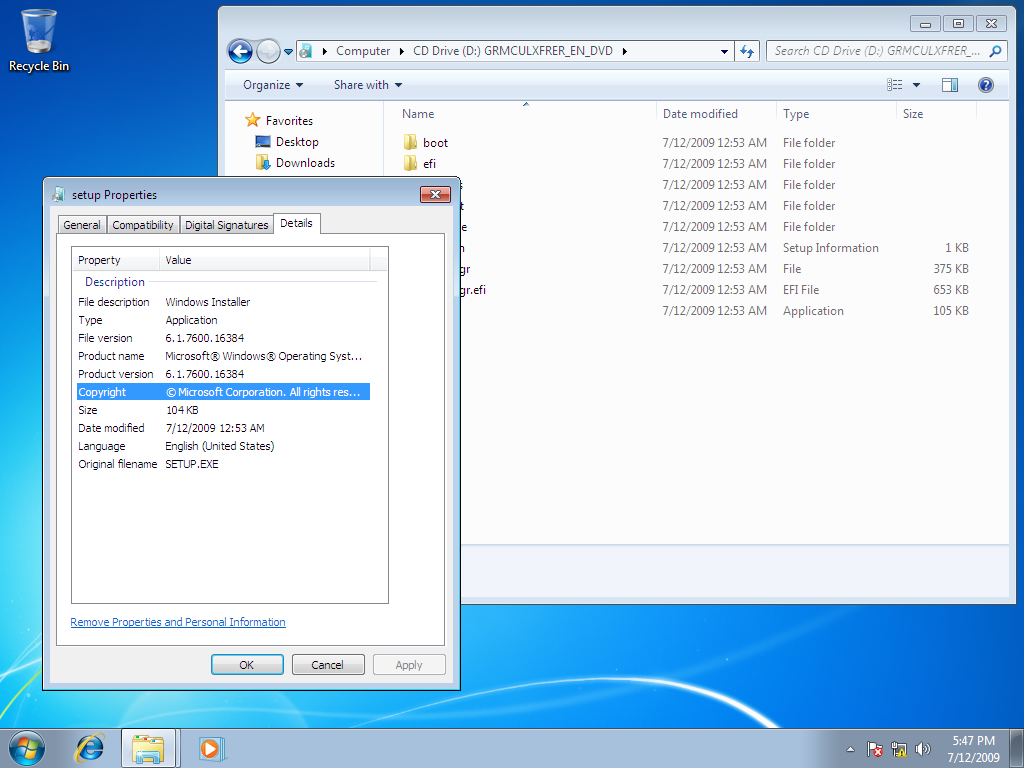Screen dimensions: 1024x768
Task: Click the Search CD Drive input field
Action: click(x=875, y=51)
